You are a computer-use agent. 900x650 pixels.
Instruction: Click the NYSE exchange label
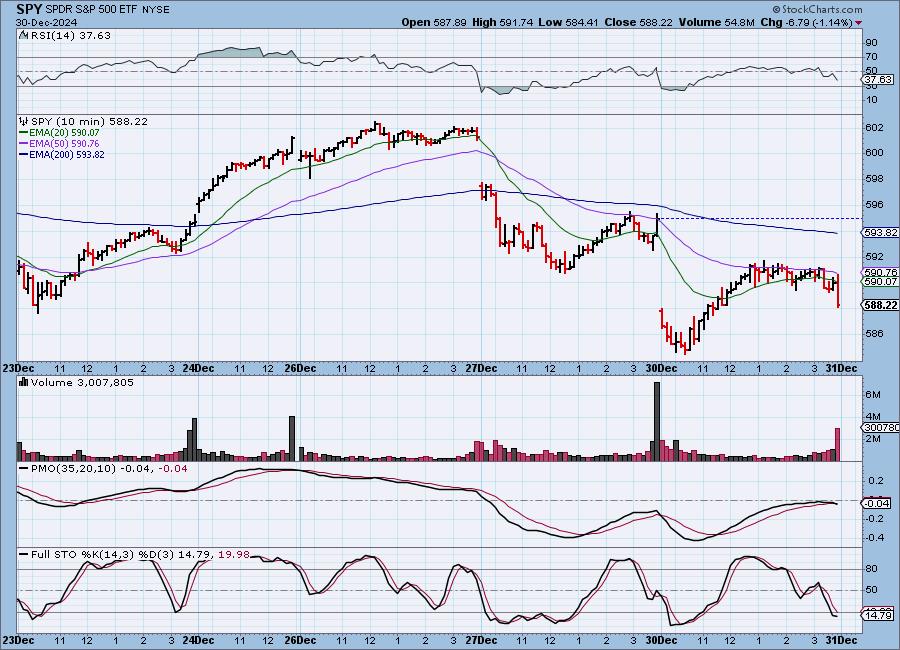click(154, 10)
